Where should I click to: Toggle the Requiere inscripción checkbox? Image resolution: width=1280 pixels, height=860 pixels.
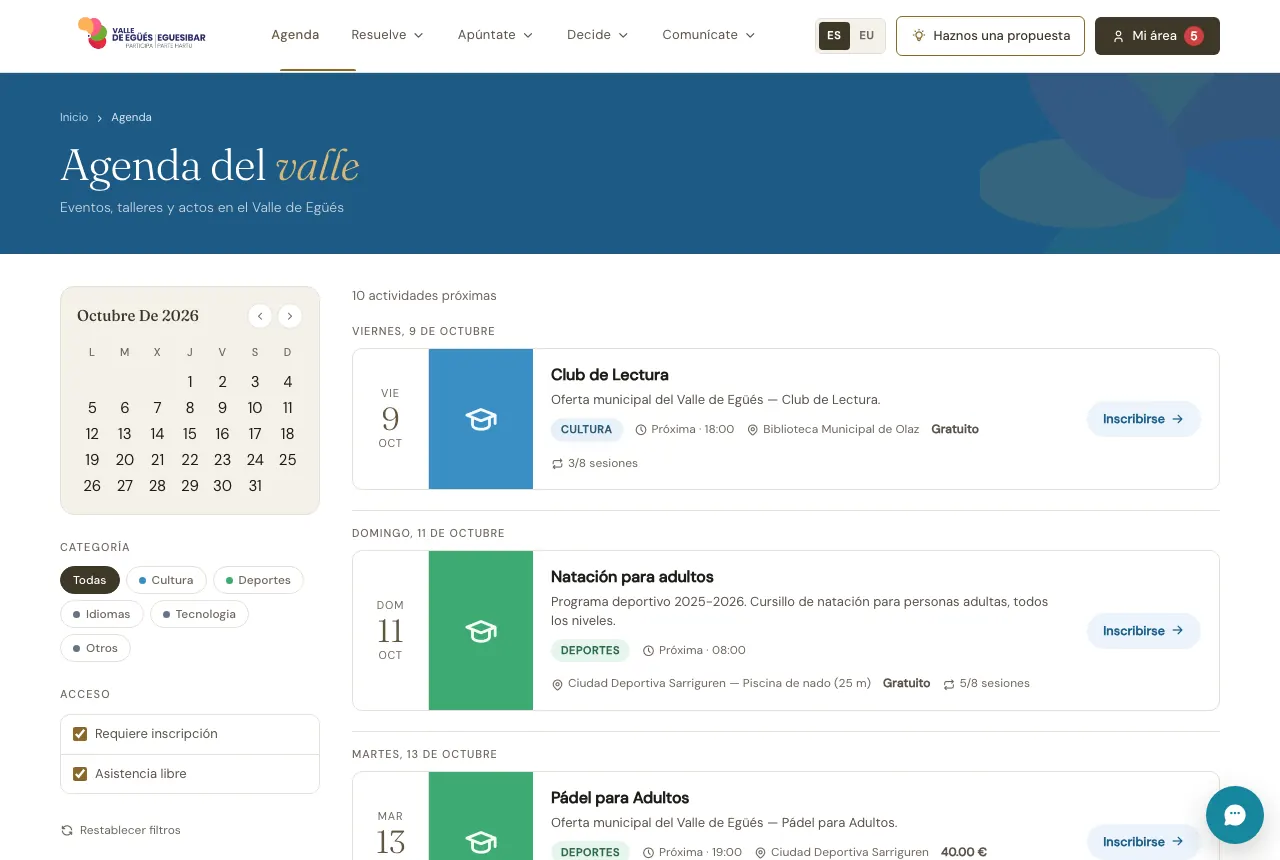(x=80, y=734)
